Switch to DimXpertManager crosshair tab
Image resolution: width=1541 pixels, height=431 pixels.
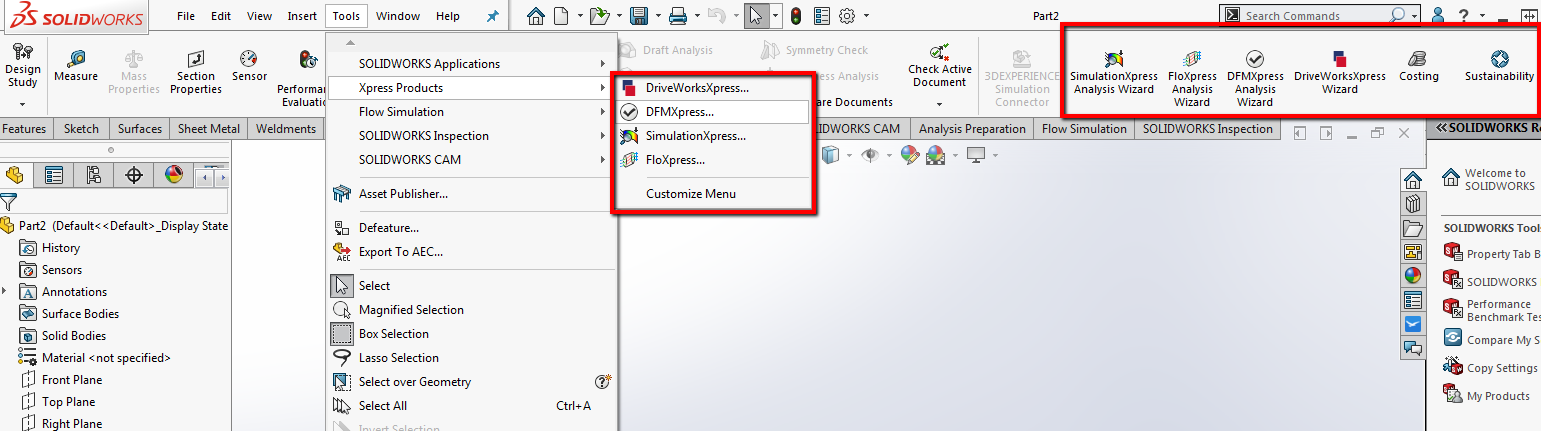click(134, 175)
